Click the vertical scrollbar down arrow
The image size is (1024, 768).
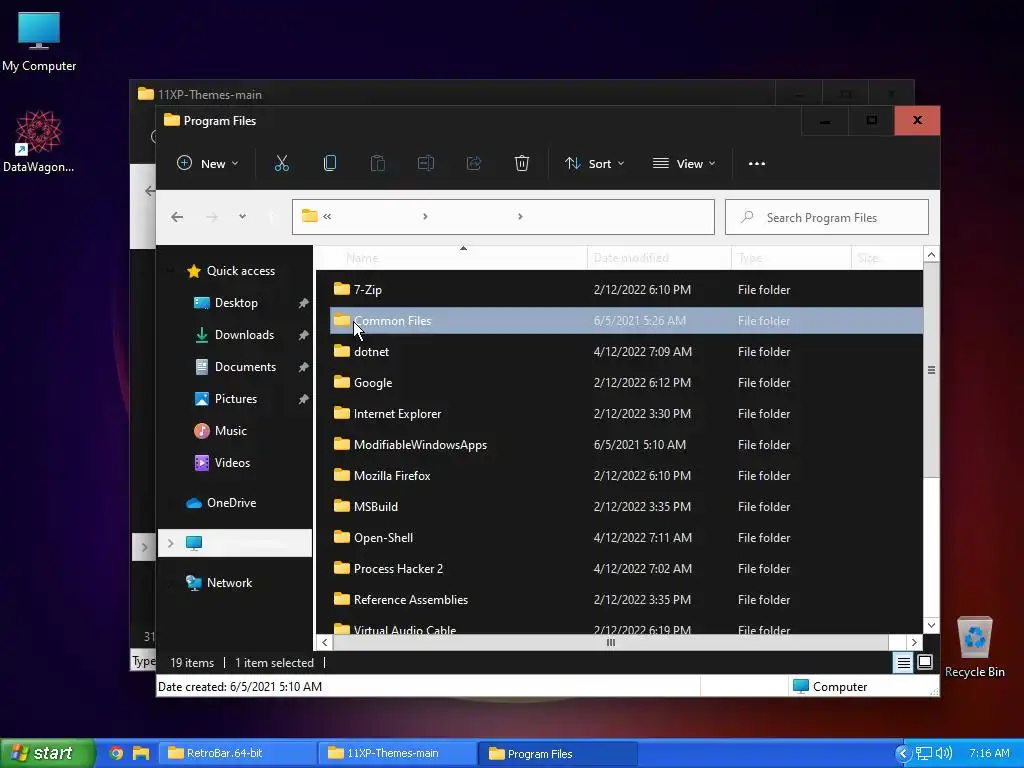(x=932, y=625)
